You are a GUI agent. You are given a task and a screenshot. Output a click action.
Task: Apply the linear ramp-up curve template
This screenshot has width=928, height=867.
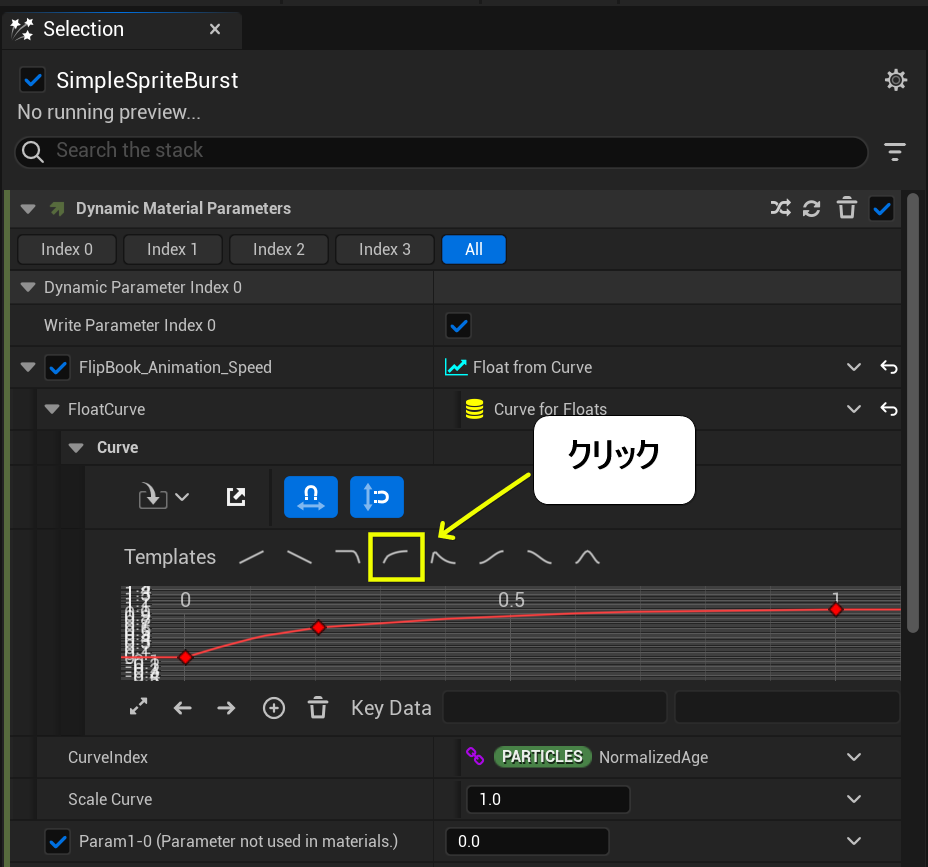pos(252,557)
